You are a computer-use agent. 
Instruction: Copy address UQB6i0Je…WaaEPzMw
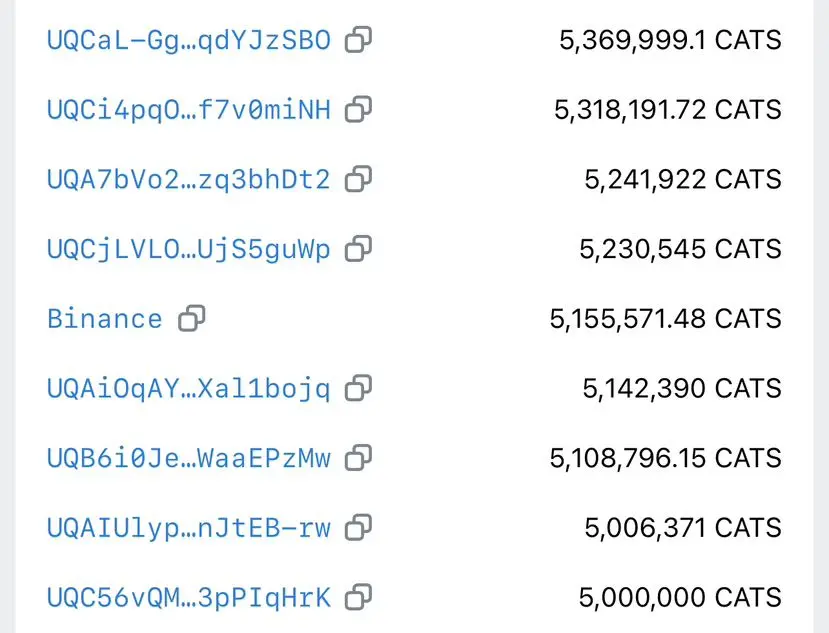tap(358, 457)
